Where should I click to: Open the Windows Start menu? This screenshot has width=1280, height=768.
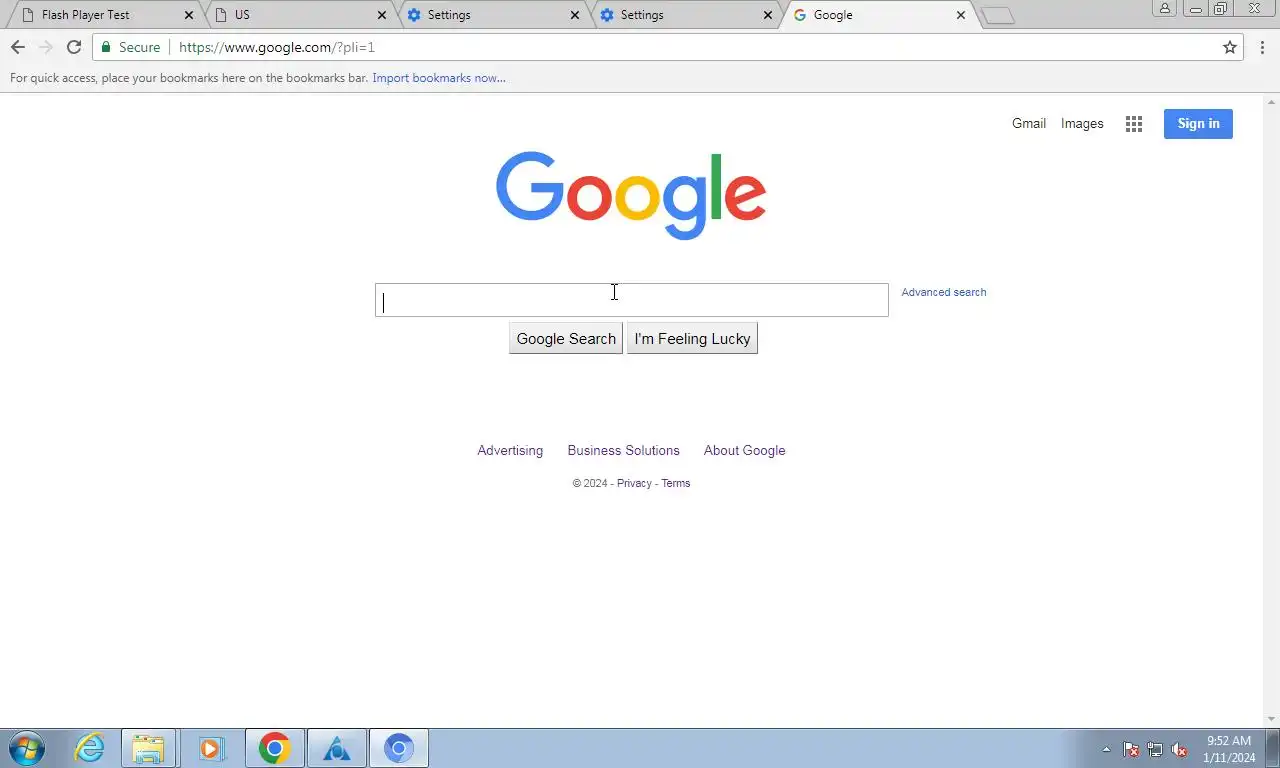tap(27, 748)
